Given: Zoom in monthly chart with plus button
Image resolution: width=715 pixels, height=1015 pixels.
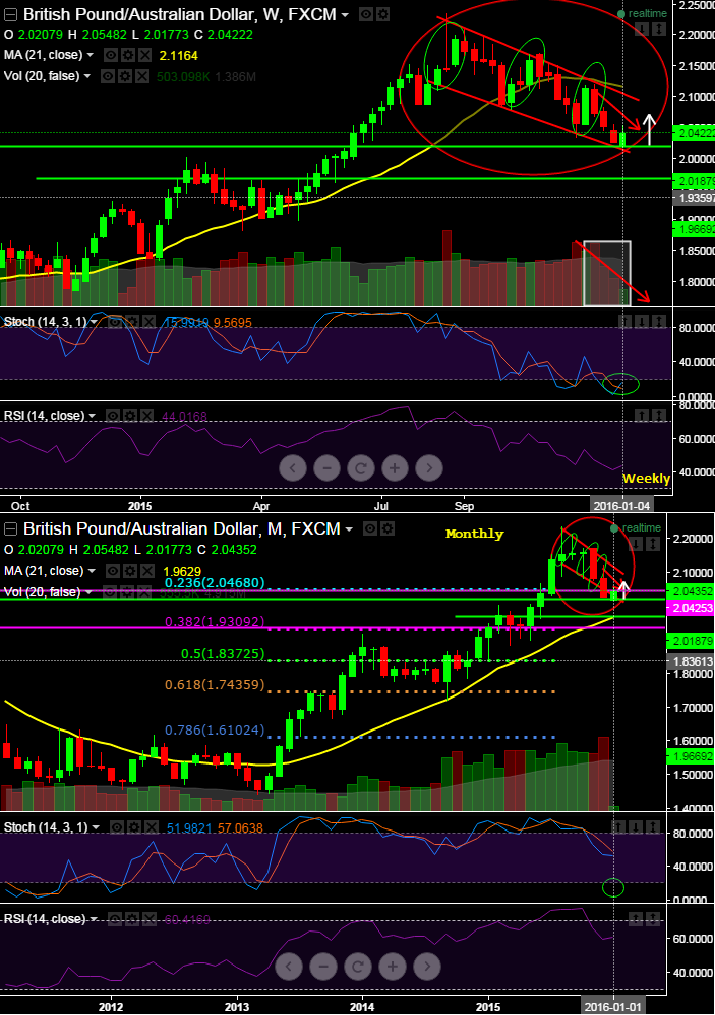Looking at the screenshot, I should tap(391, 967).
